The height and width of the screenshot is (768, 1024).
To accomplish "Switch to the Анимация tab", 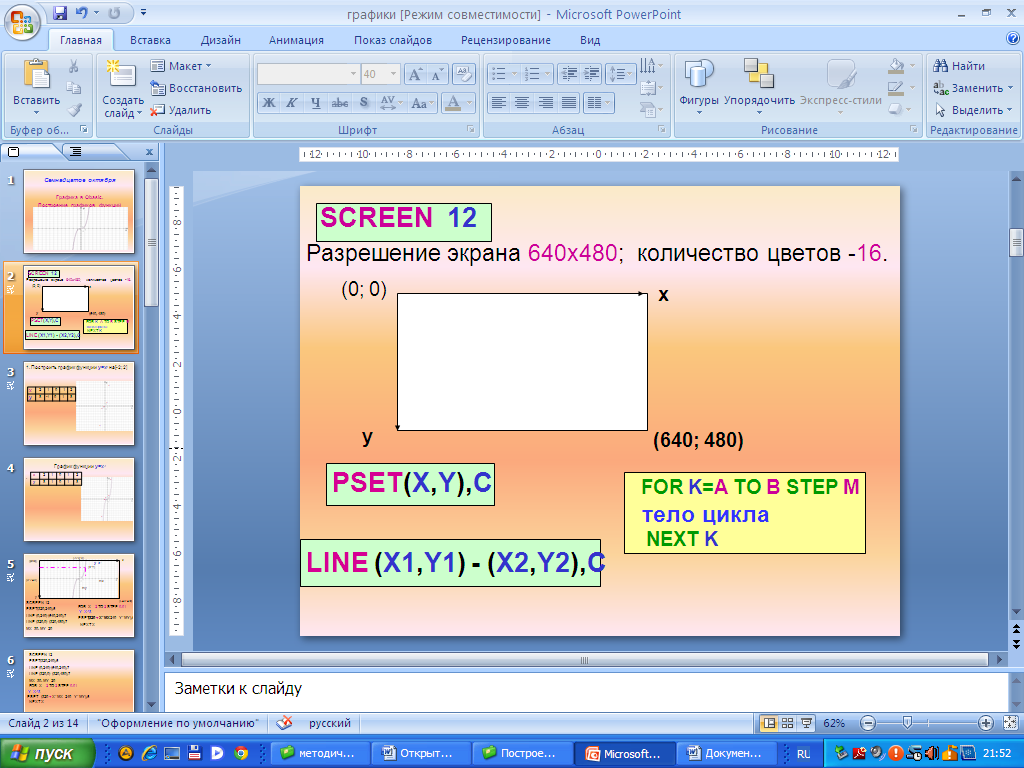I will pyautogui.click(x=296, y=40).
